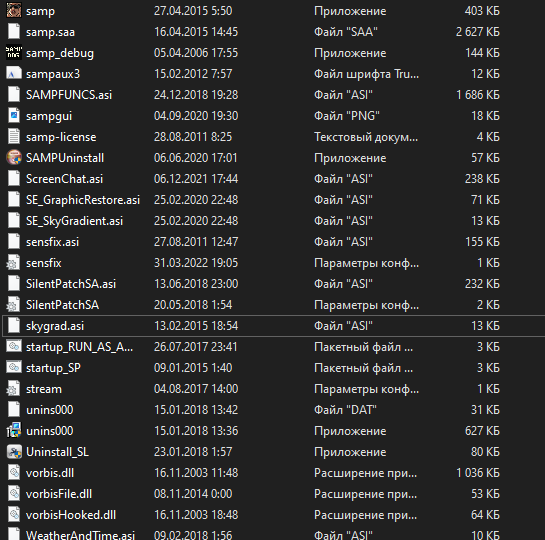The image size is (545, 540).
Task: Select the Uninstall_SL application icon
Action: click(x=14, y=452)
